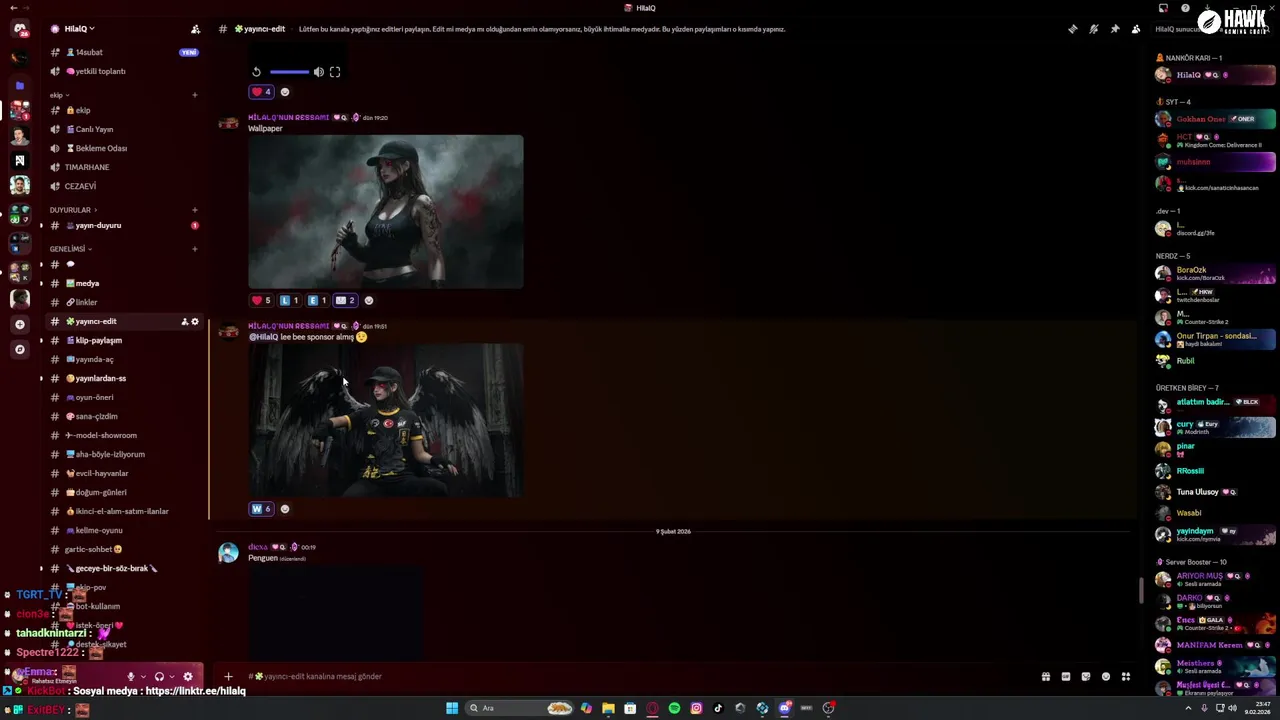Image resolution: width=1280 pixels, height=720 pixels.
Task: Open settings gear for yayıncı-edit channel
Action: 195,321
